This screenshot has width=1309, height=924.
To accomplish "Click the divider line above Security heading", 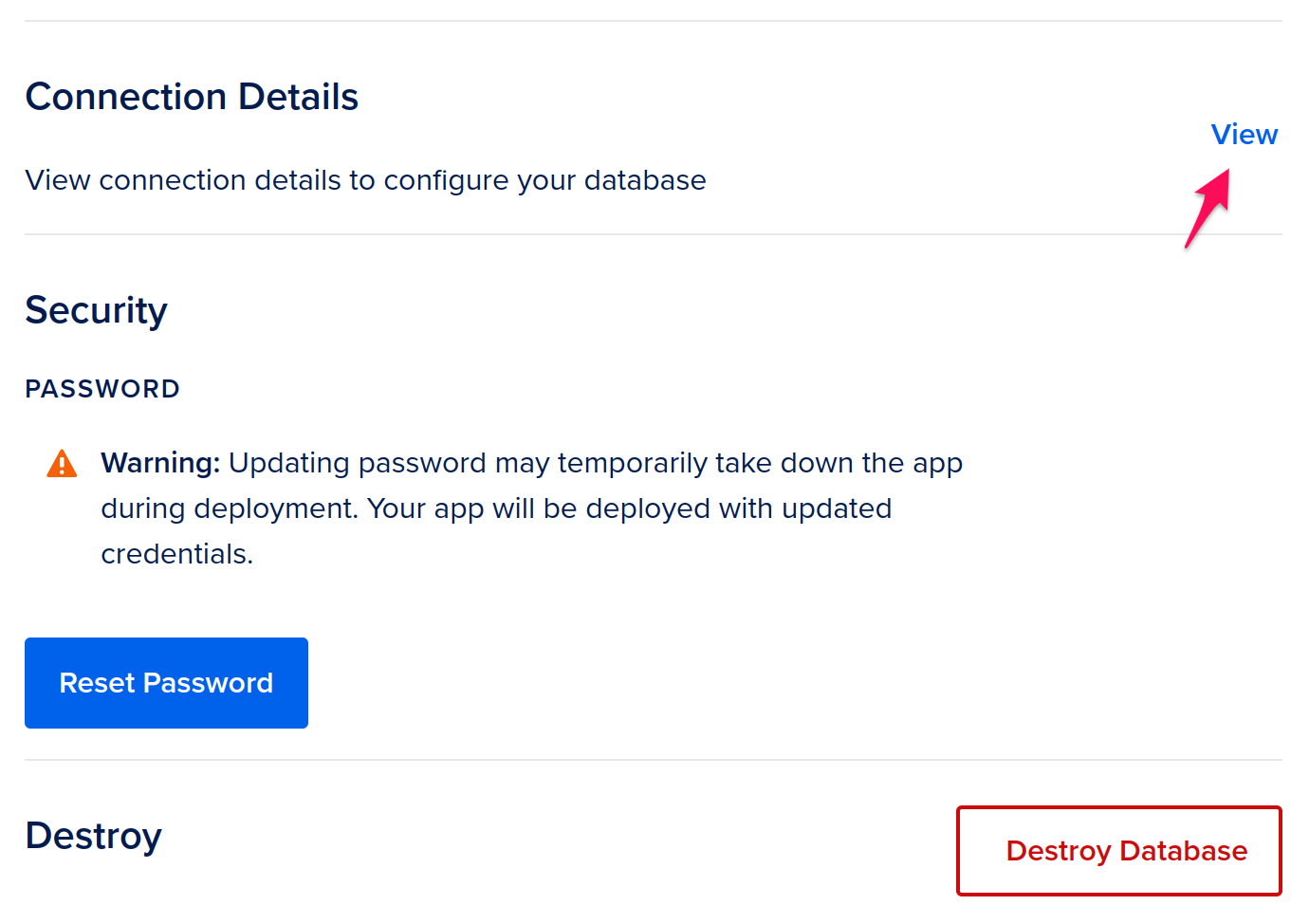I will 654,234.
